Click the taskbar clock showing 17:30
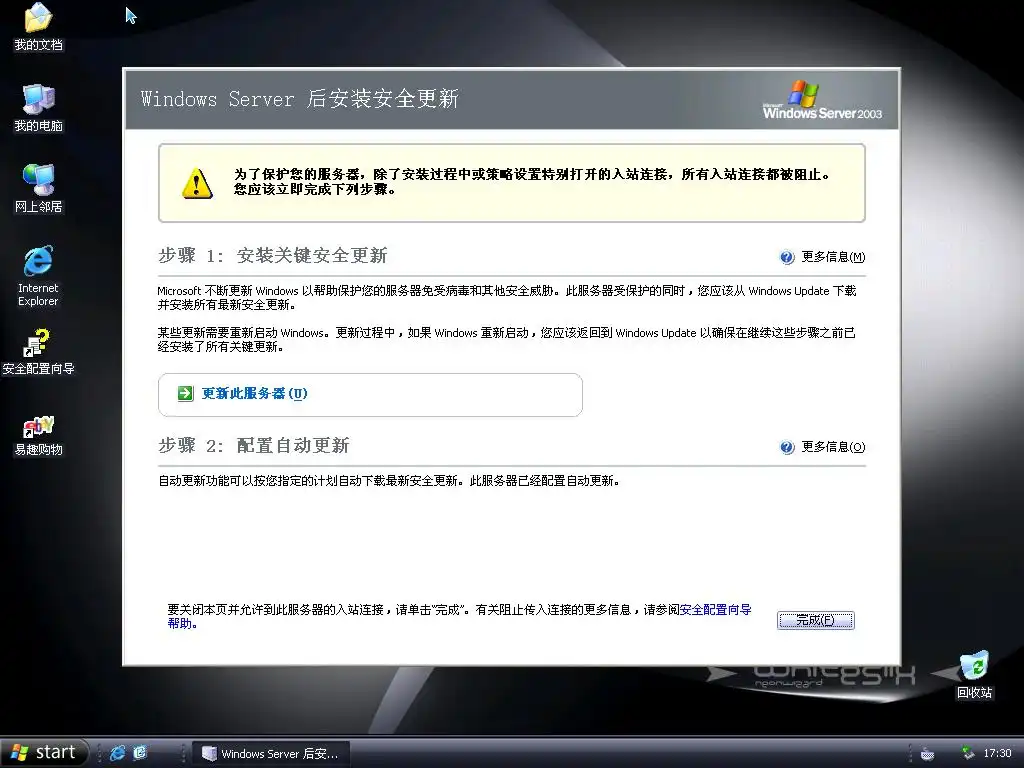1024x768 pixels. [997, 753]
